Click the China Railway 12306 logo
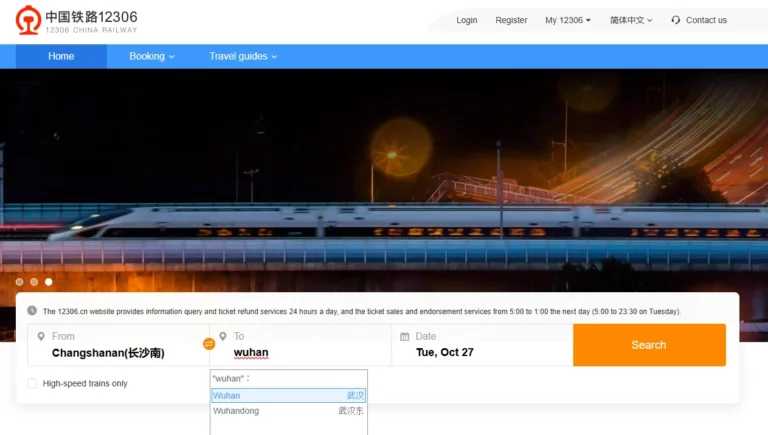 [x=76, y=20]
